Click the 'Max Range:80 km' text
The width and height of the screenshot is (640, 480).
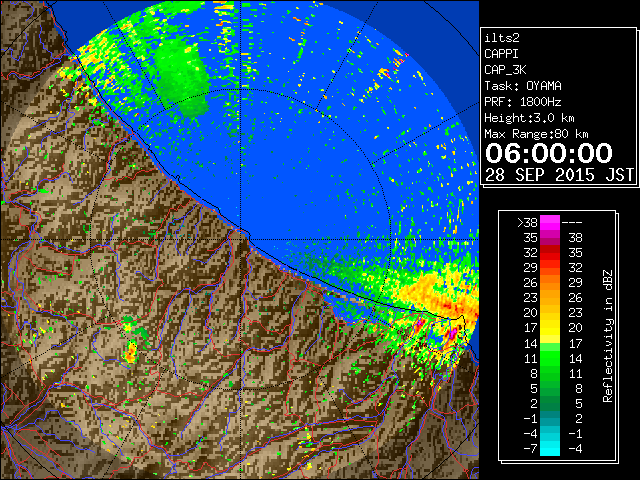536,134
